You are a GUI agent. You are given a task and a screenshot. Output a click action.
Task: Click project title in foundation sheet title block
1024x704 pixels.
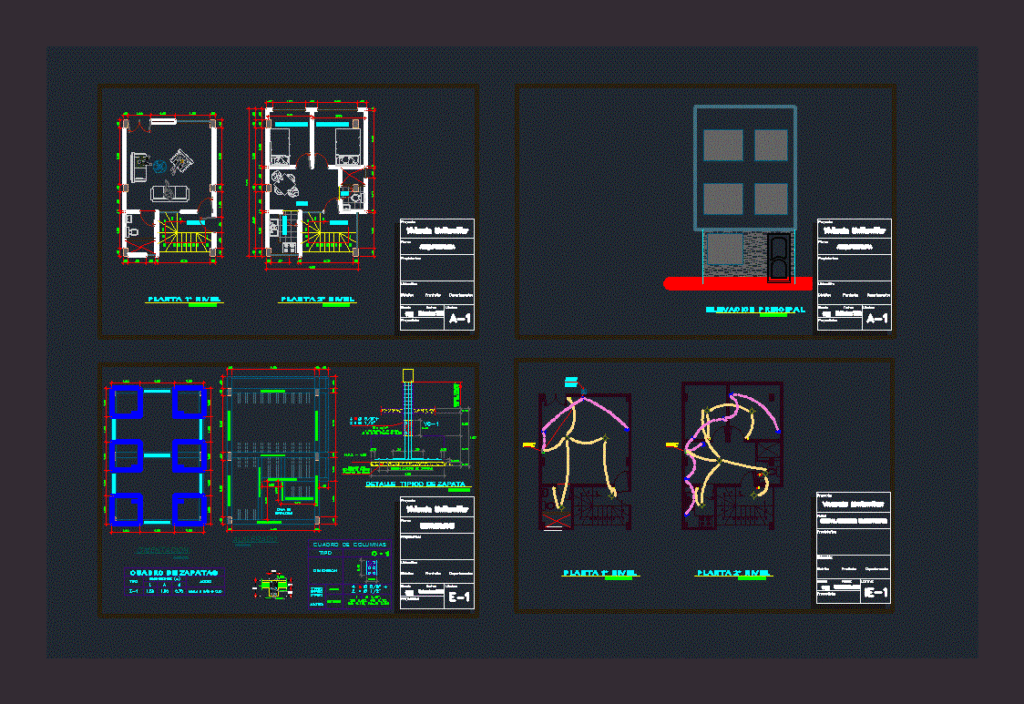pyautogui.click(x=437, y=509)
